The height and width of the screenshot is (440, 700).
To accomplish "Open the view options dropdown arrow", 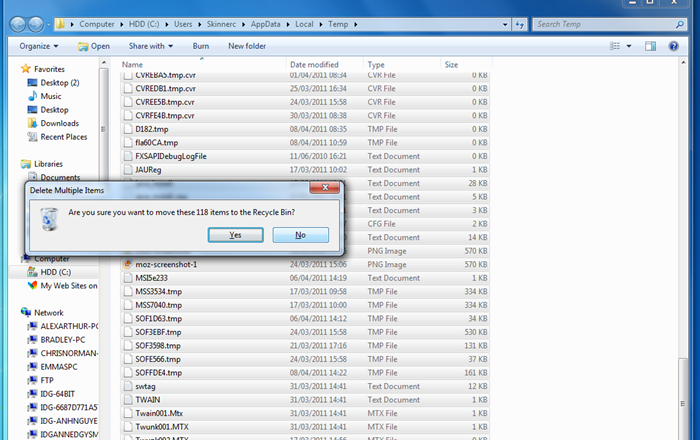I will coord(629,46).
